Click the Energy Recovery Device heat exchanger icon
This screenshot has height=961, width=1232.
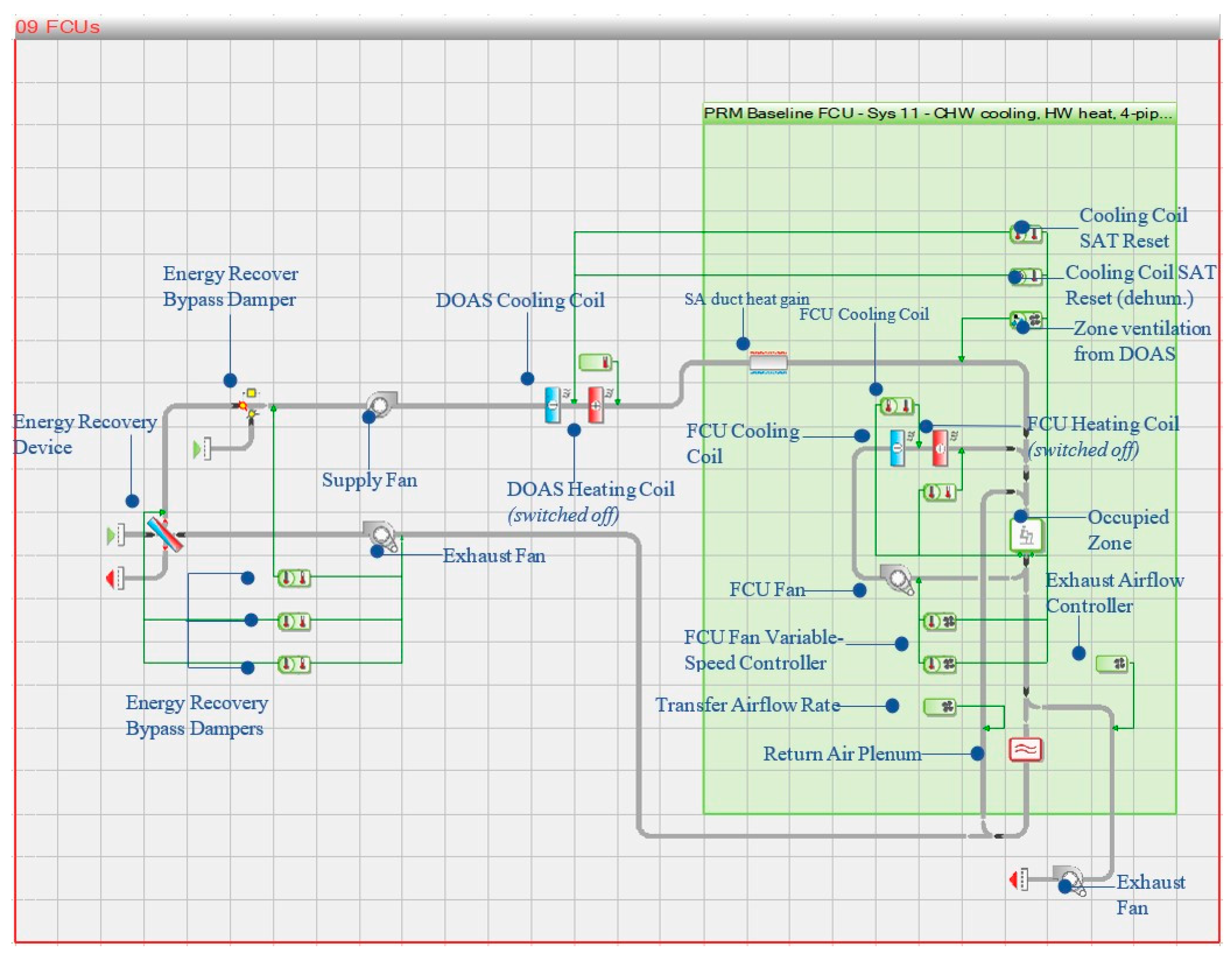point(165,534)
